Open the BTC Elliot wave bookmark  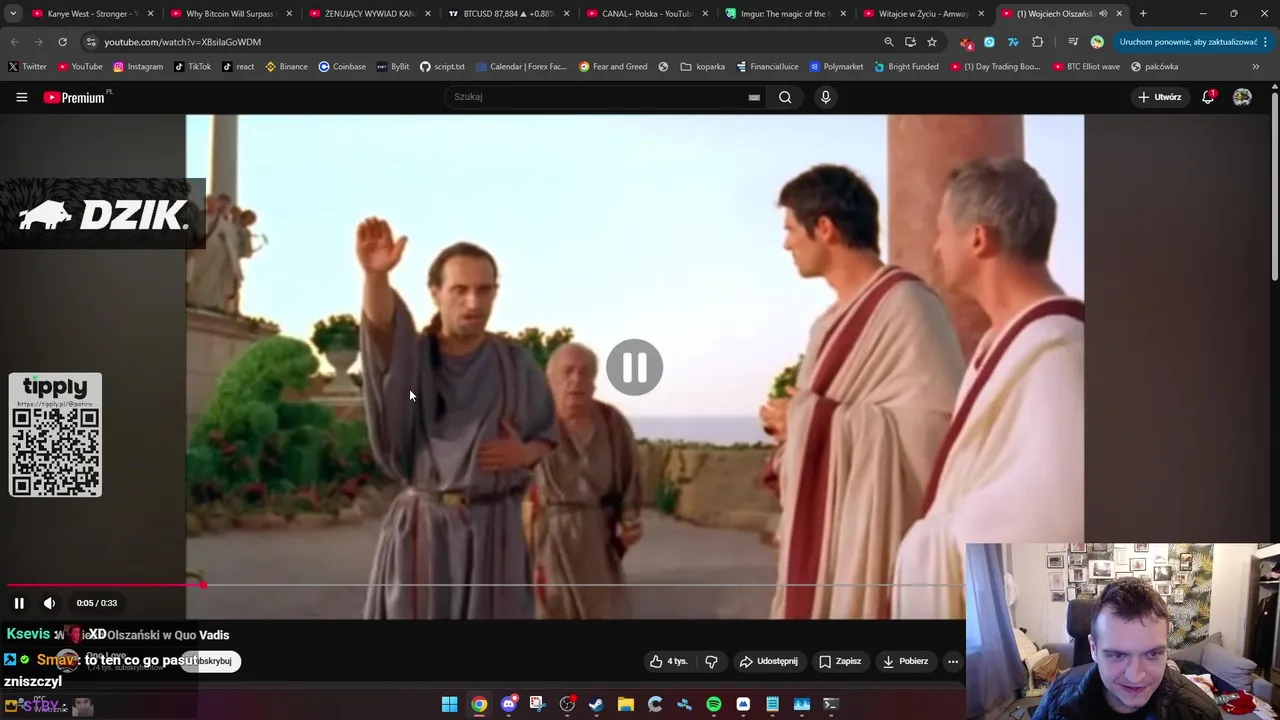point(1087,67)
